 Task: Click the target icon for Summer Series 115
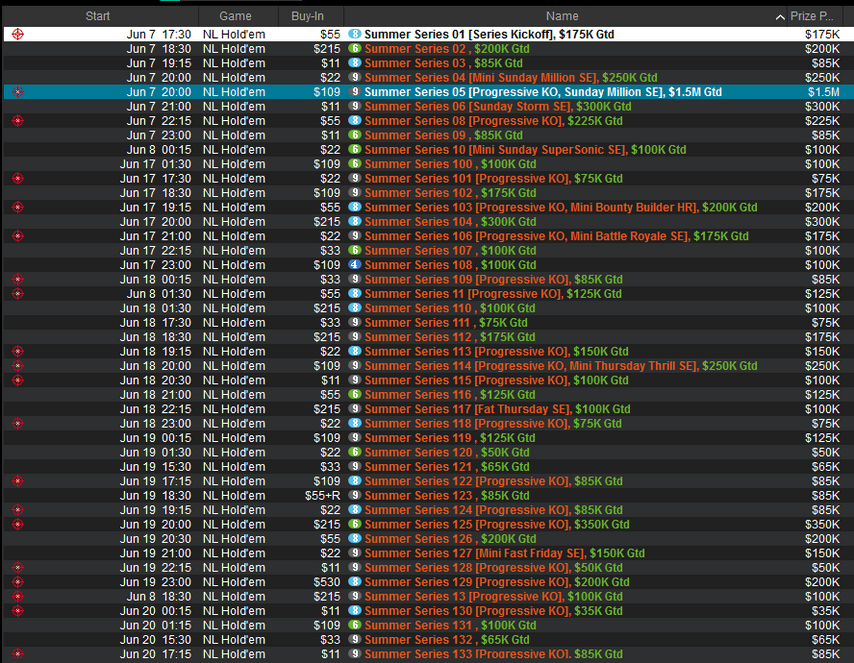tap(18, 381)
